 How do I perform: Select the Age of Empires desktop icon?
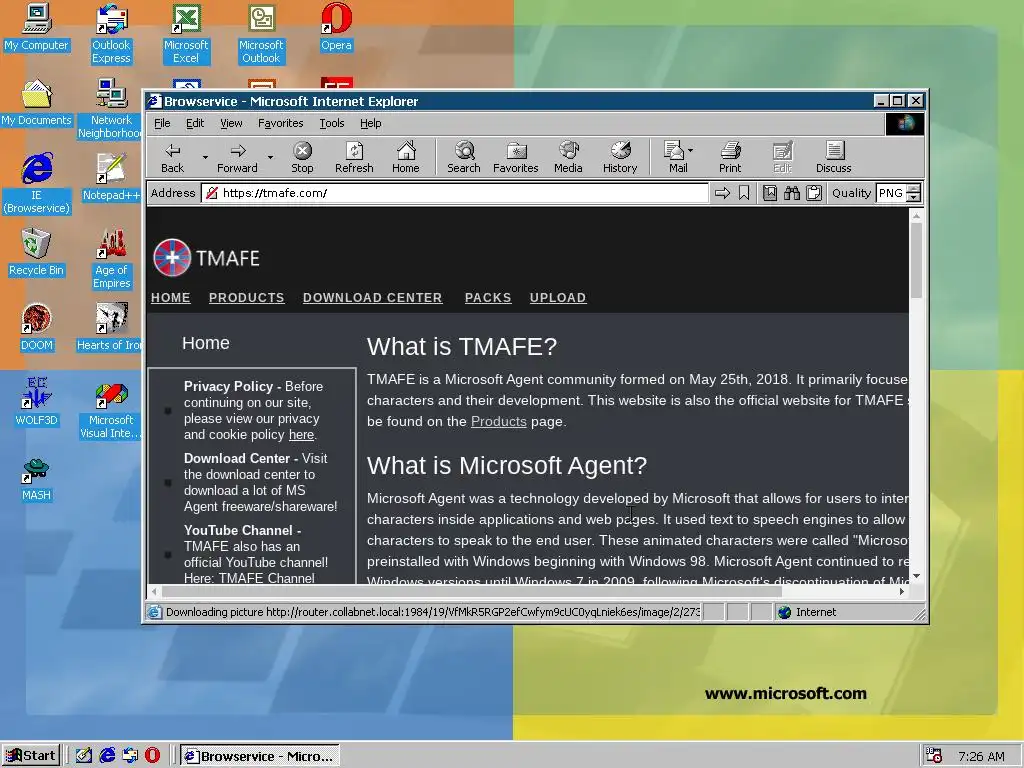pos(111,259)
